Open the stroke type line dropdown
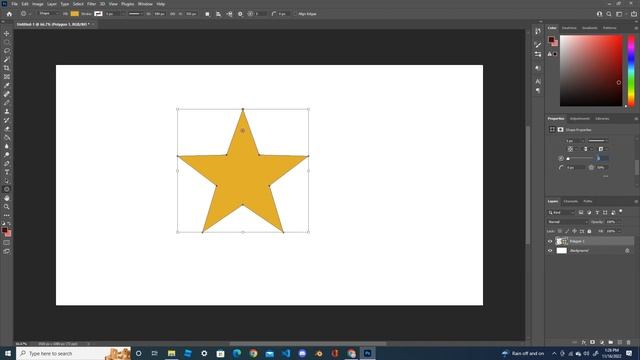This screenshot has height=360, width=640. pos(136,14)
